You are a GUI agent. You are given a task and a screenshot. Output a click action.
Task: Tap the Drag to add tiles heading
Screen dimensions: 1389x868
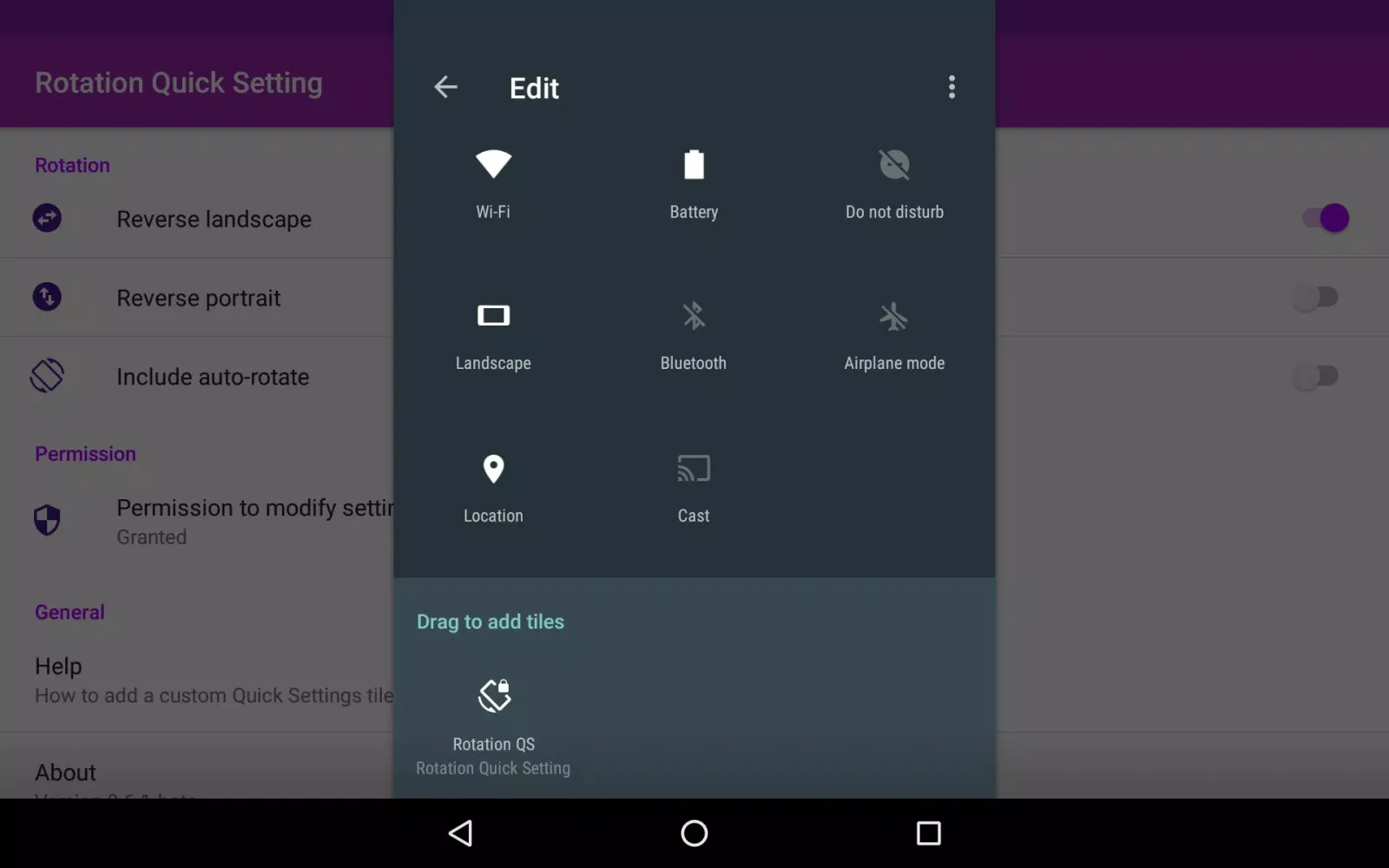(x=490, y=621)
